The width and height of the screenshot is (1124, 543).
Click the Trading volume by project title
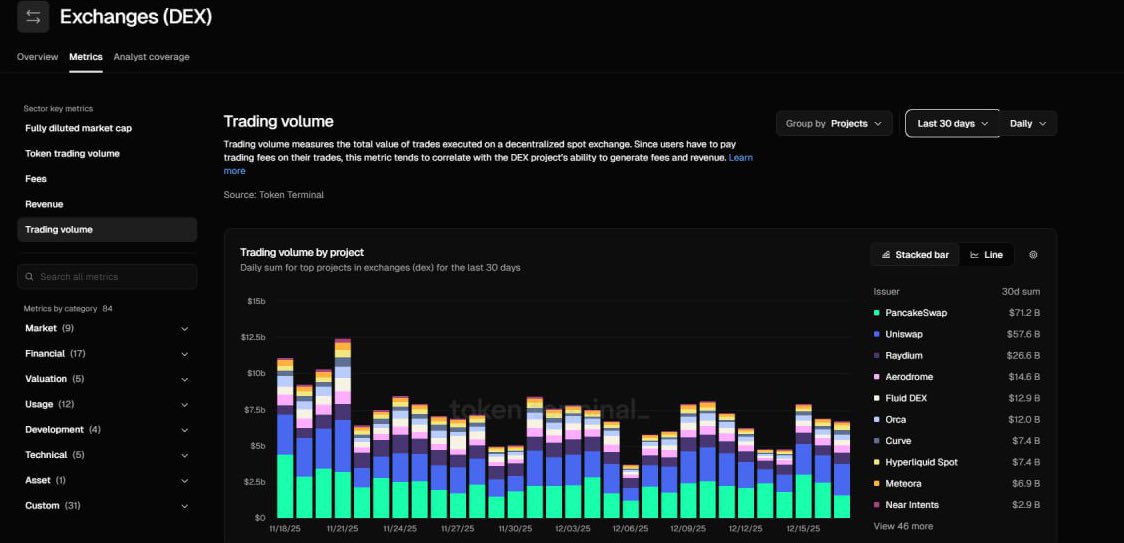click(302, 252)
